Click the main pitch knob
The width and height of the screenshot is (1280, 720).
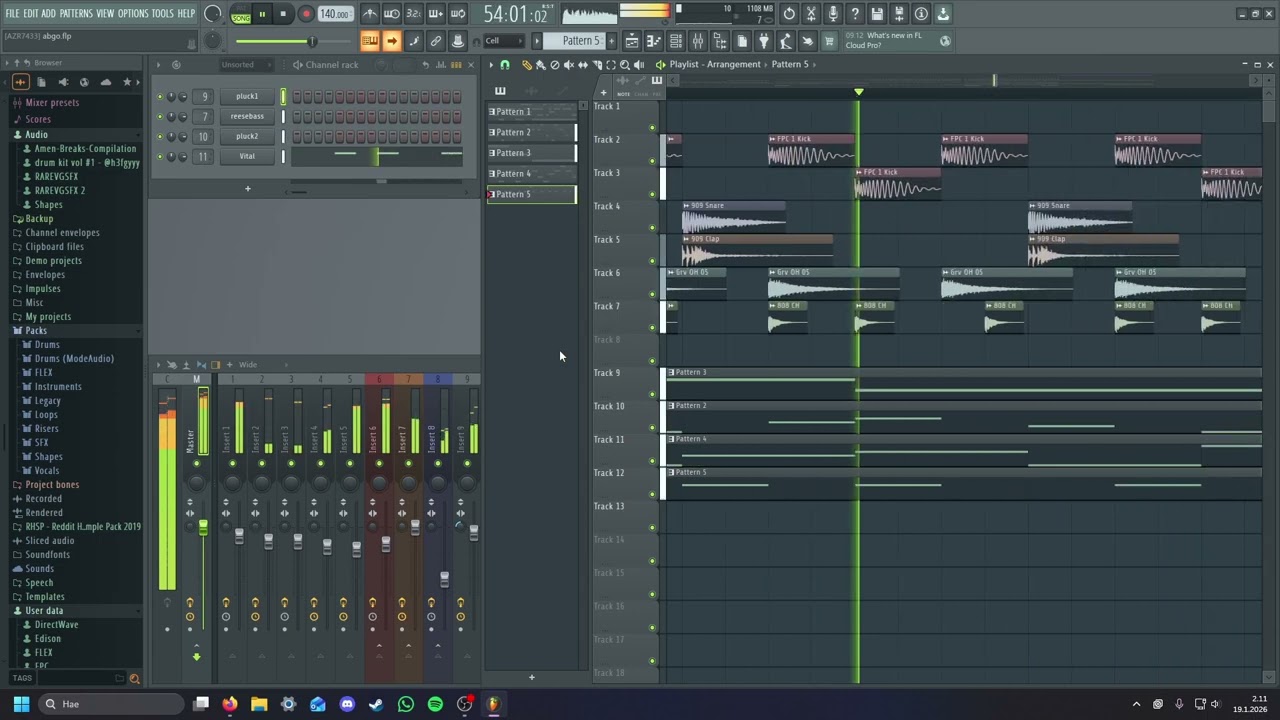coord(213,41)
